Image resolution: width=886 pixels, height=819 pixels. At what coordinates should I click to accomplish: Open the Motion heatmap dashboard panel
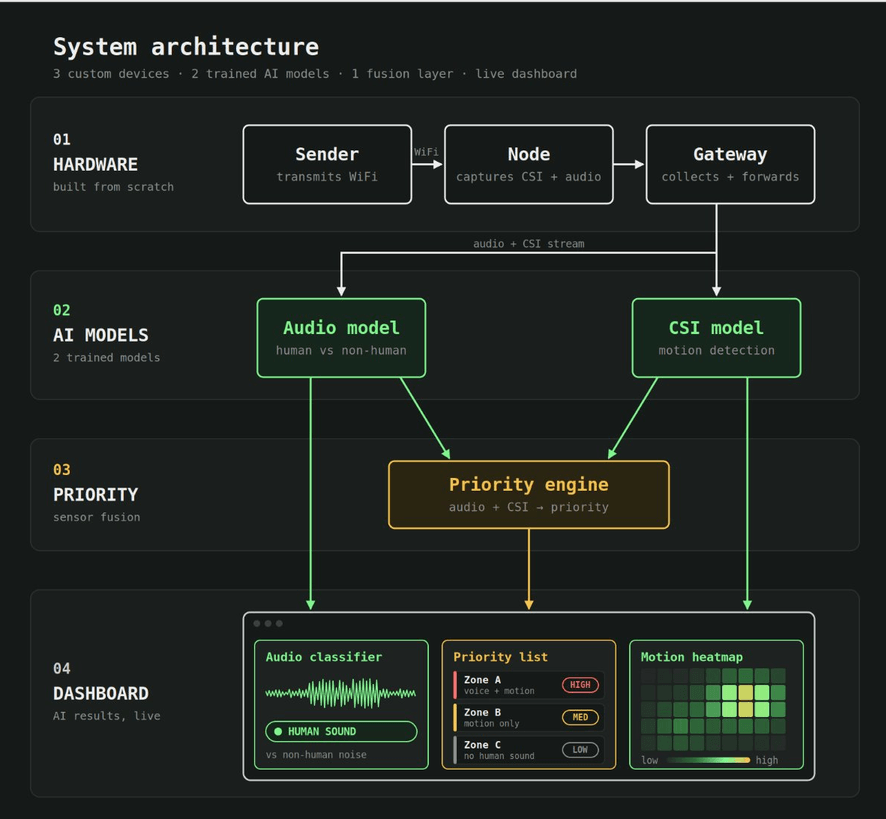(x=716, y=705)
